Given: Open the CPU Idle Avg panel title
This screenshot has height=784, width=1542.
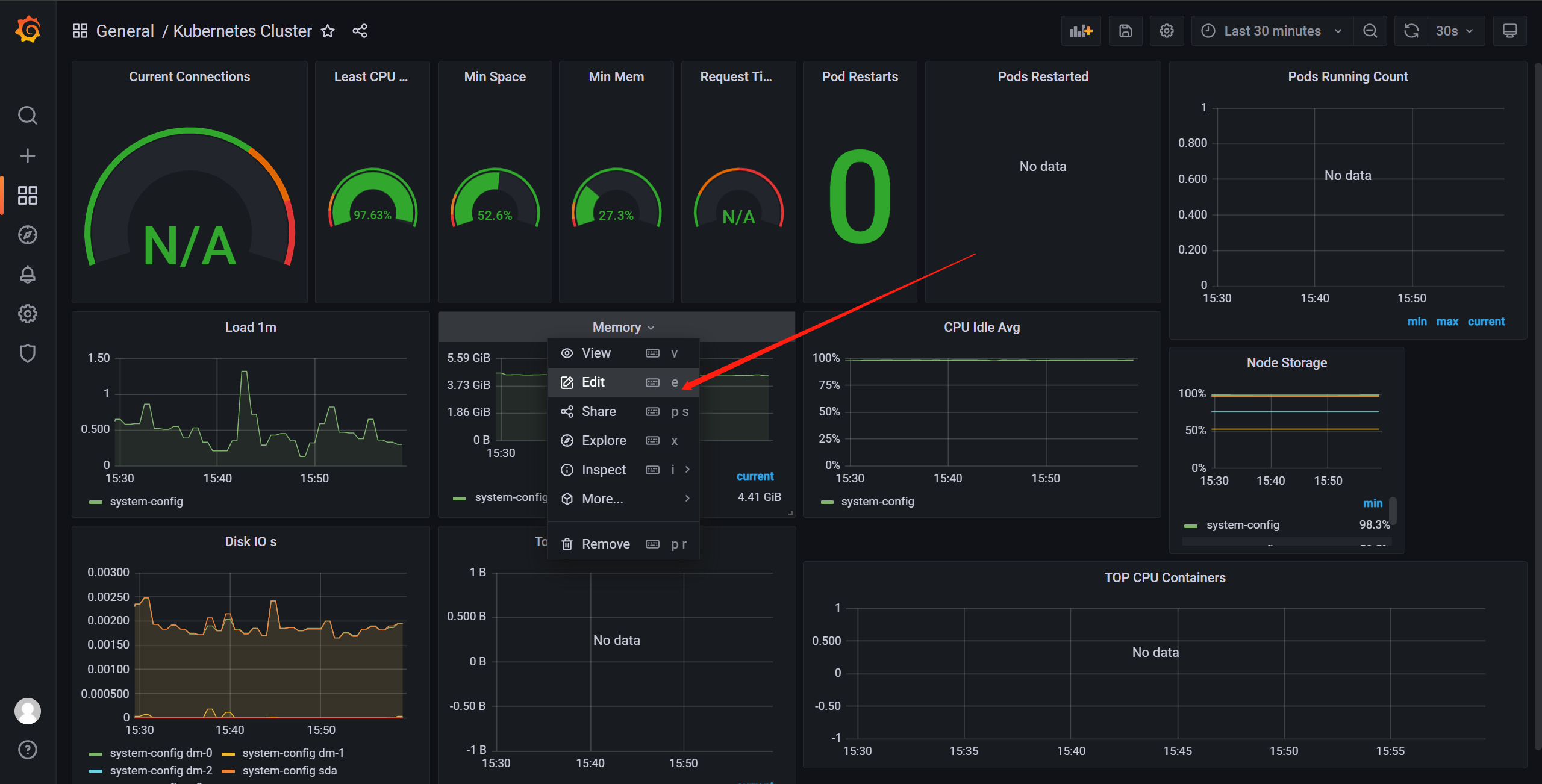Looking at the screenshot, I should click(x=982, y=327).
